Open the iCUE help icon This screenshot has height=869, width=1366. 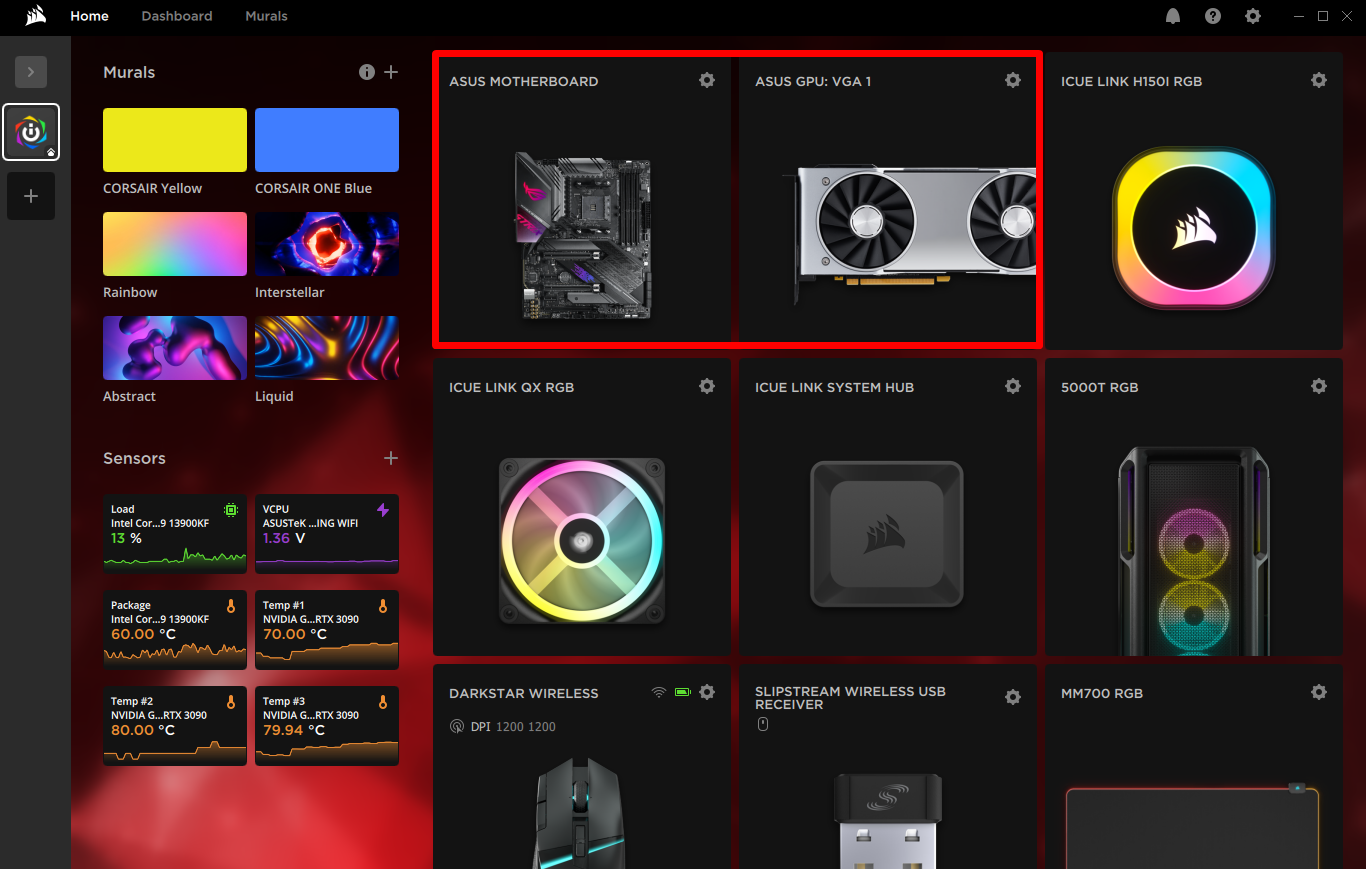point(1212,16)
